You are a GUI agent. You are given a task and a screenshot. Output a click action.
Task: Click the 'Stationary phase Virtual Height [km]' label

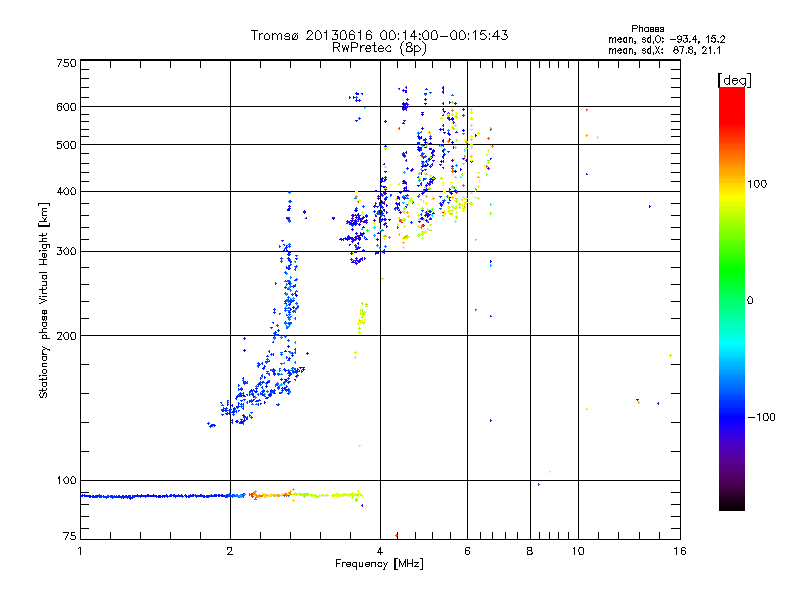tap(44, 300)
